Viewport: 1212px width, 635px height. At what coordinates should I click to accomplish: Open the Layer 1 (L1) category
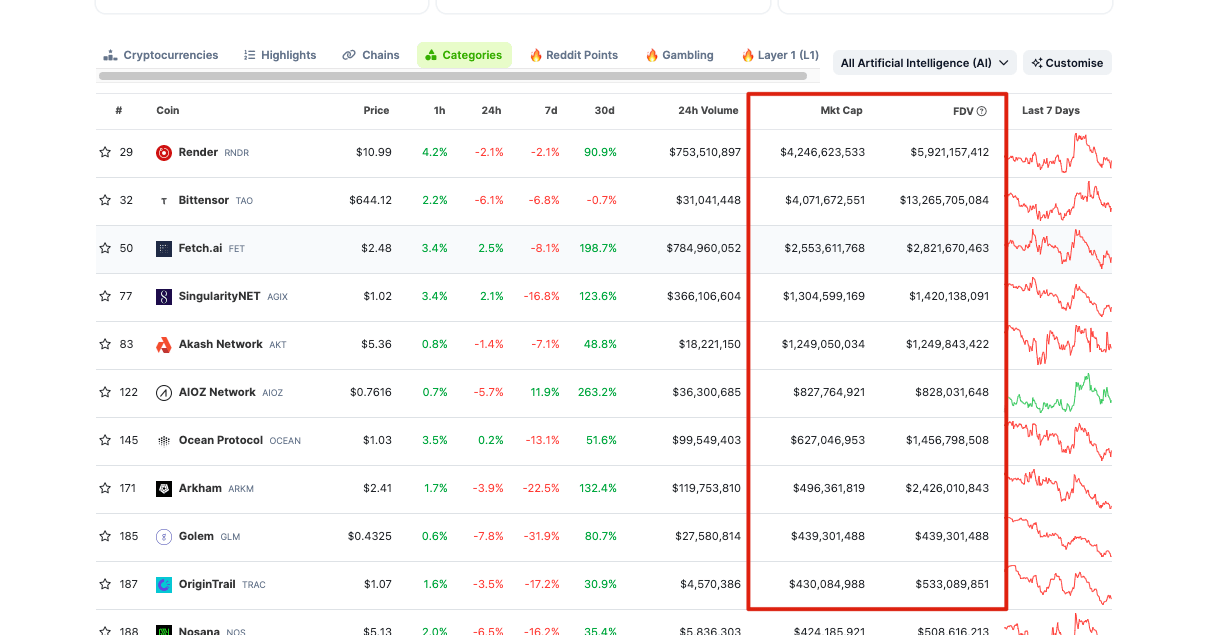780,55
